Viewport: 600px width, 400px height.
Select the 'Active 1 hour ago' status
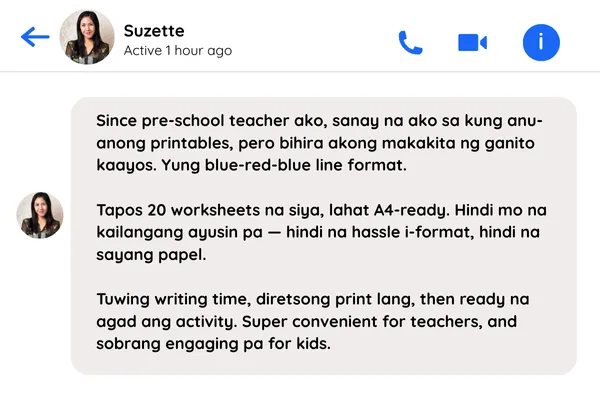coord(178,51)
